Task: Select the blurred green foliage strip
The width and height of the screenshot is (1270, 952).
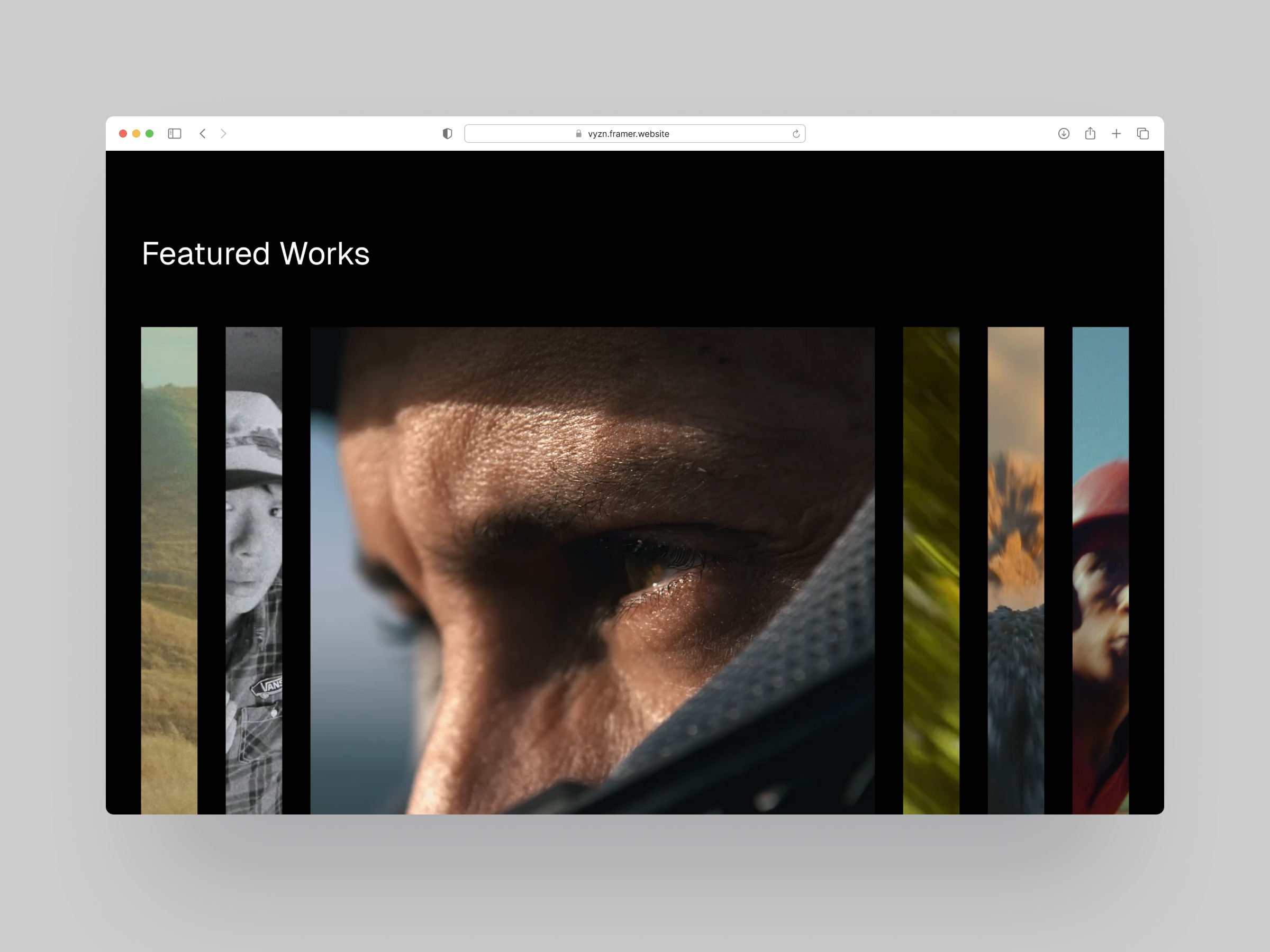Action: point(931,570)
